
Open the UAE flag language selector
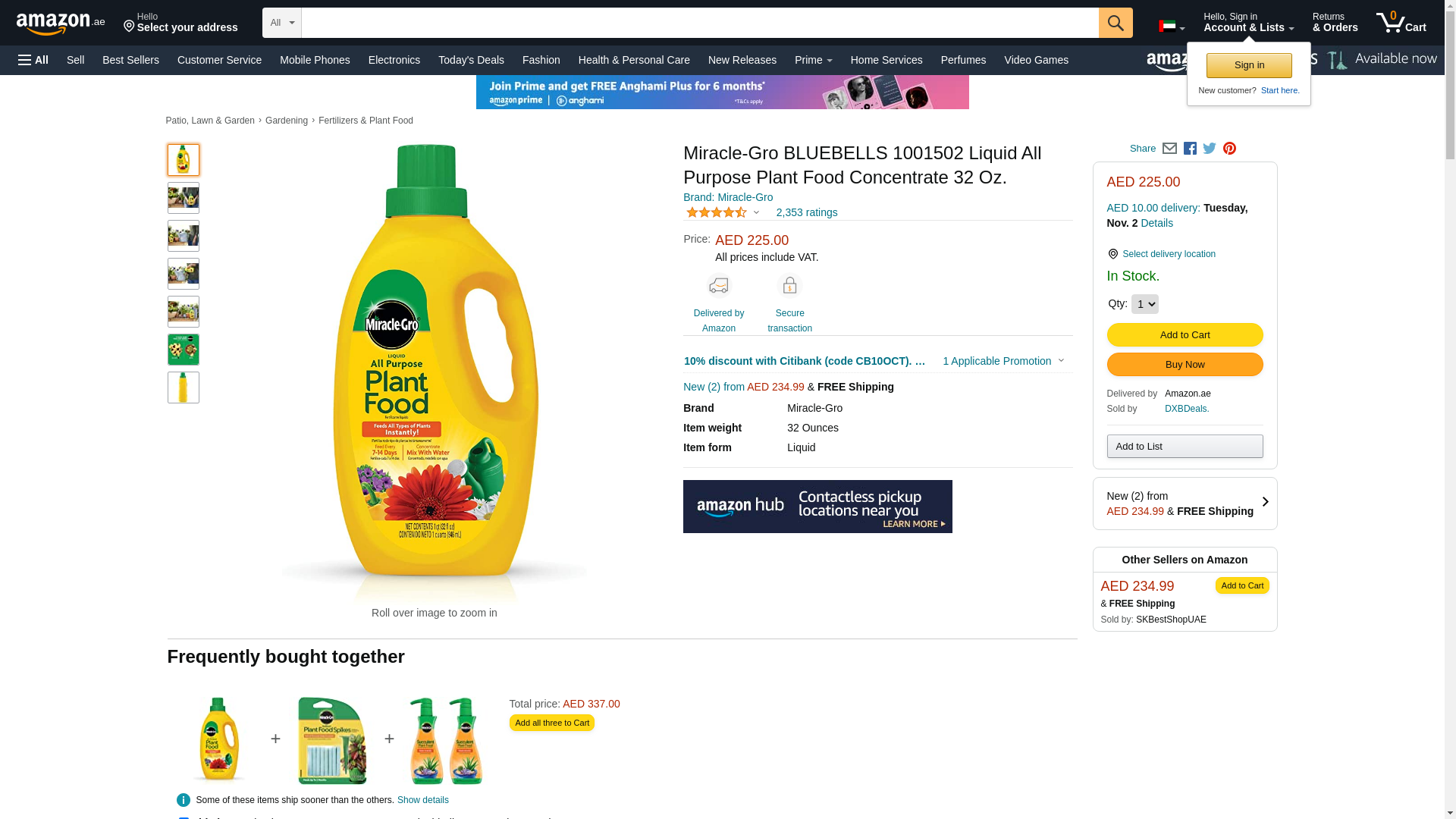point(1171,27)
